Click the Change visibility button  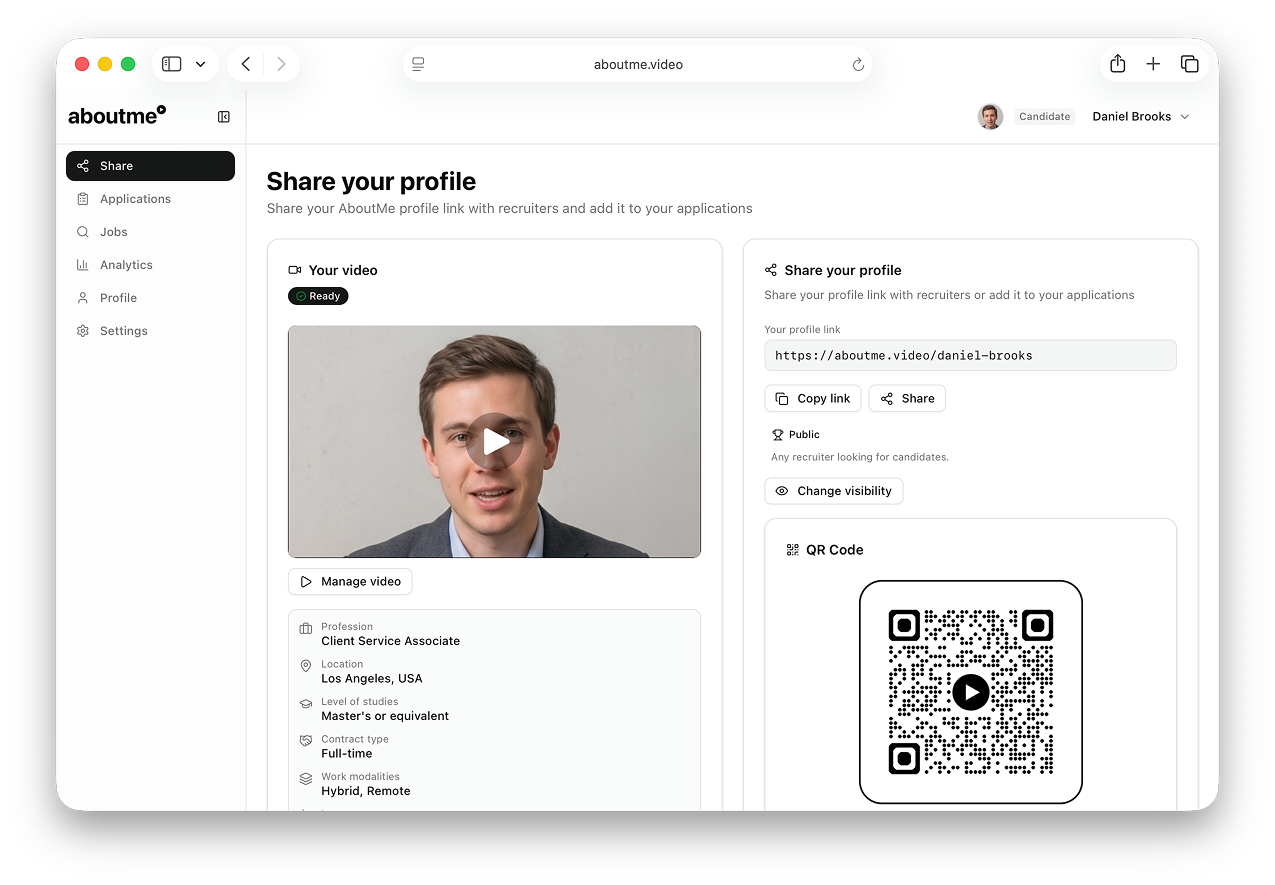point(834,491)
